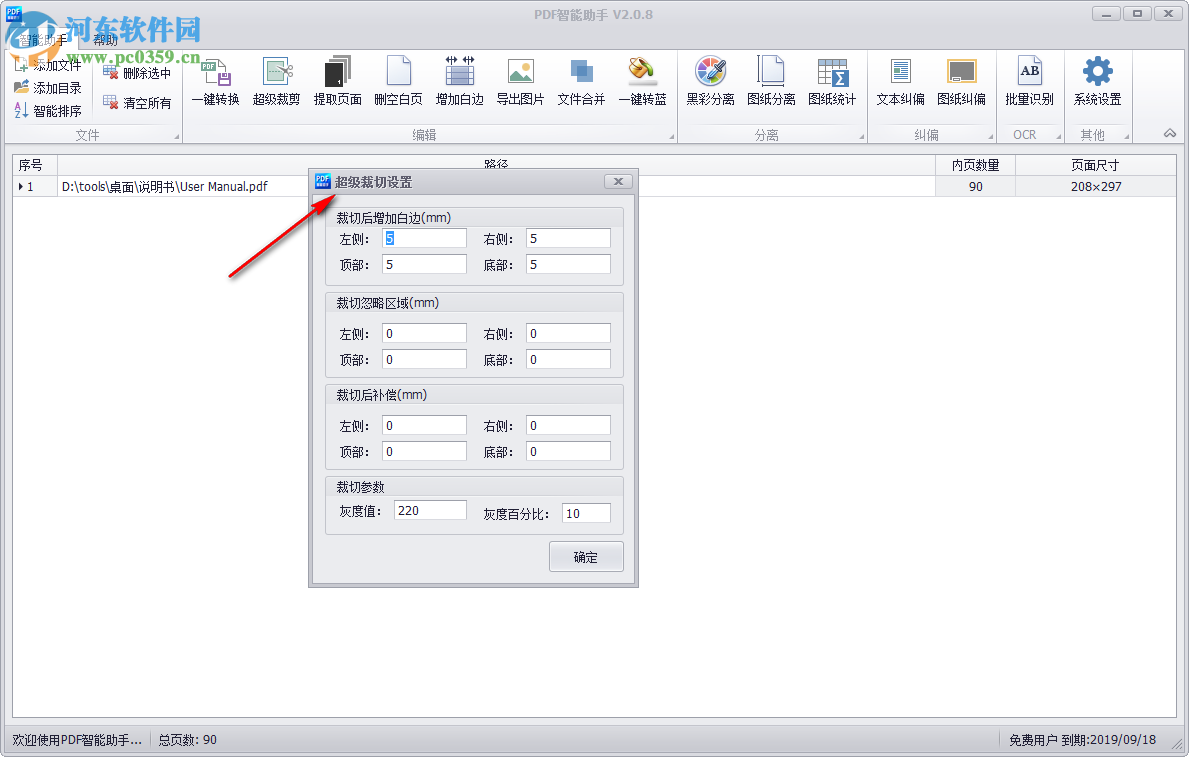Screen dimensions: 1189x757
Task: Close the 超级裁切设置 dialog
Action: point(618,181)
